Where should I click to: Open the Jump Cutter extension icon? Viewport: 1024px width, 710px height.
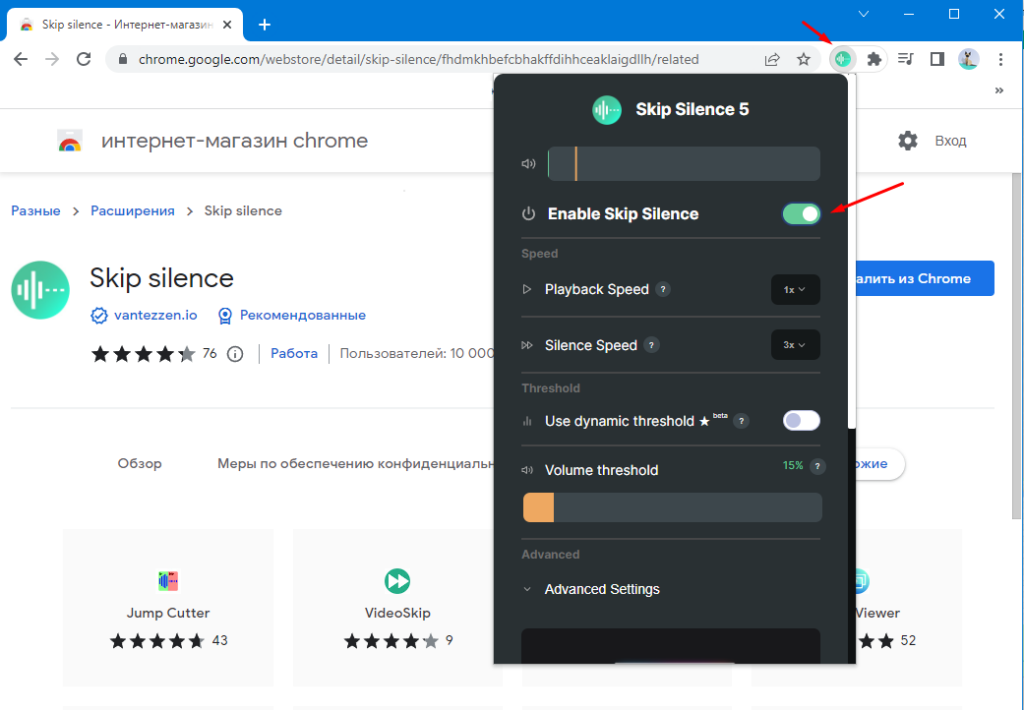(x=168, y=580)
